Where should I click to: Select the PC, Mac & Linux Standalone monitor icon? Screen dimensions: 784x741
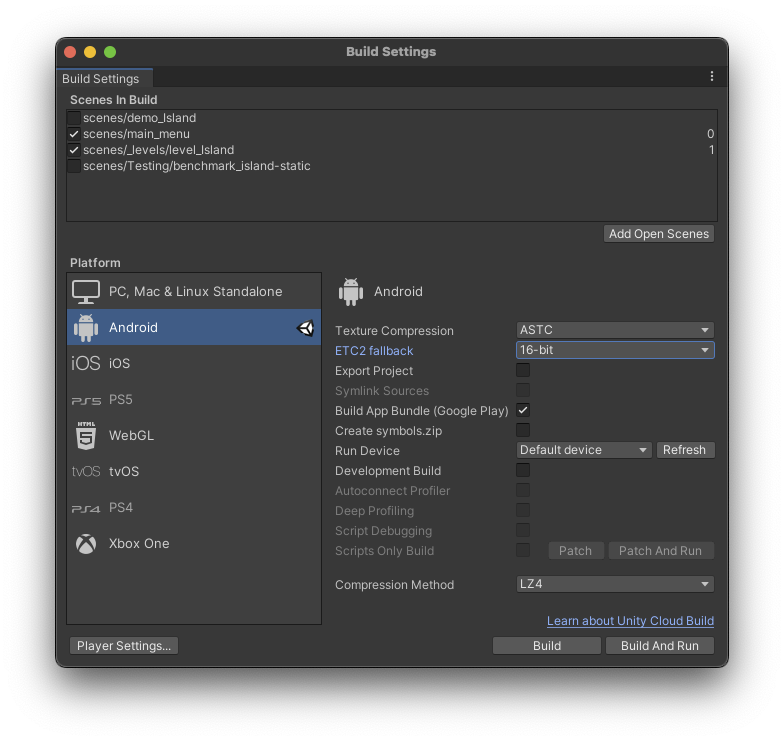[86, 291]
